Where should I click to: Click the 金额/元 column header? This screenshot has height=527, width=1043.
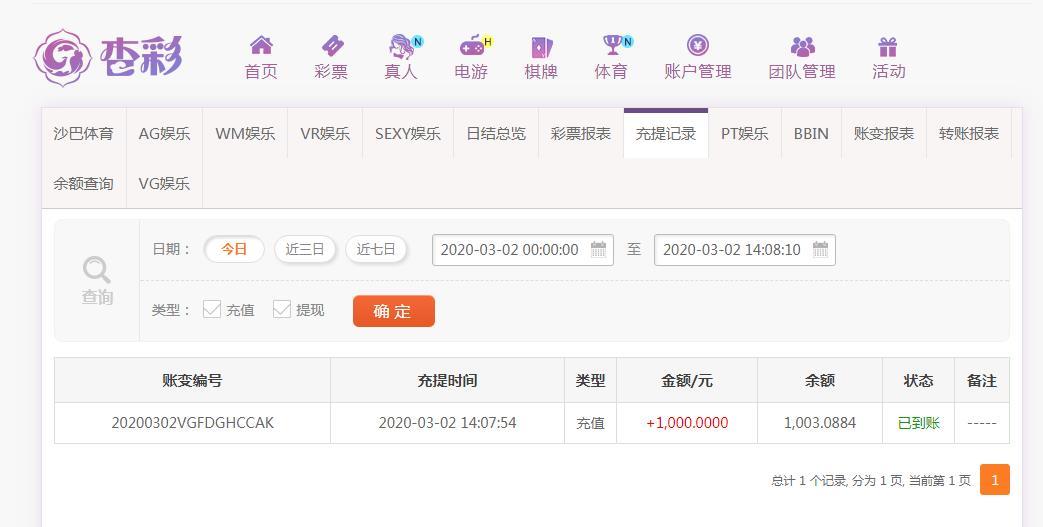686,381
